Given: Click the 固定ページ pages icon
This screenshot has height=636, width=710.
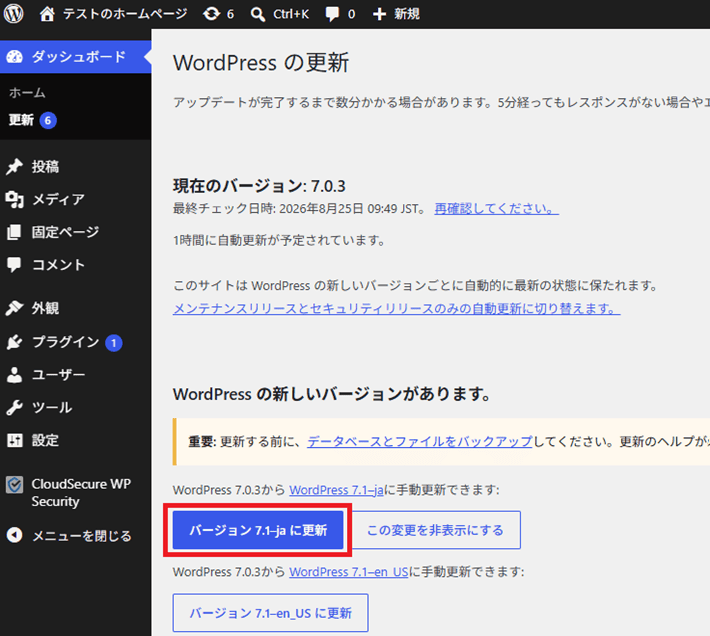Looking at the screenshot, I should tap(14, 232).
